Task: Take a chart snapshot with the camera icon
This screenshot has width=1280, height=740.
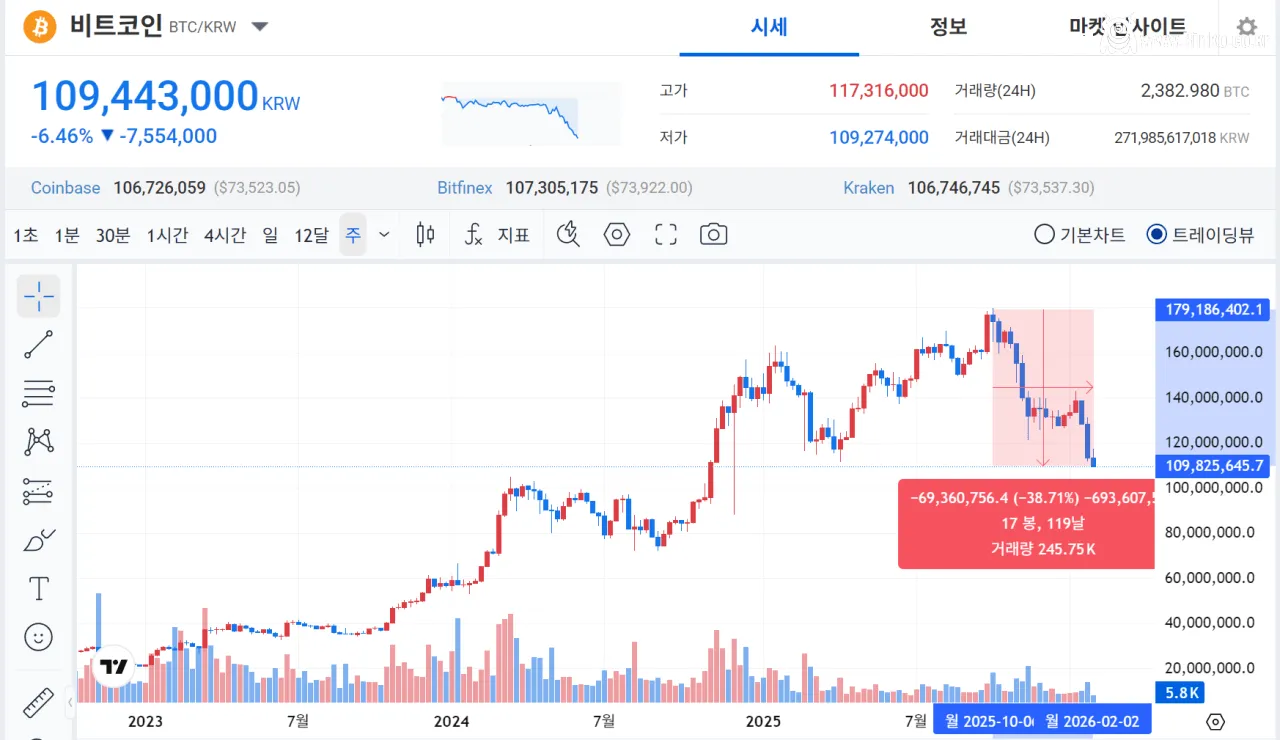Action: [713, 234]
